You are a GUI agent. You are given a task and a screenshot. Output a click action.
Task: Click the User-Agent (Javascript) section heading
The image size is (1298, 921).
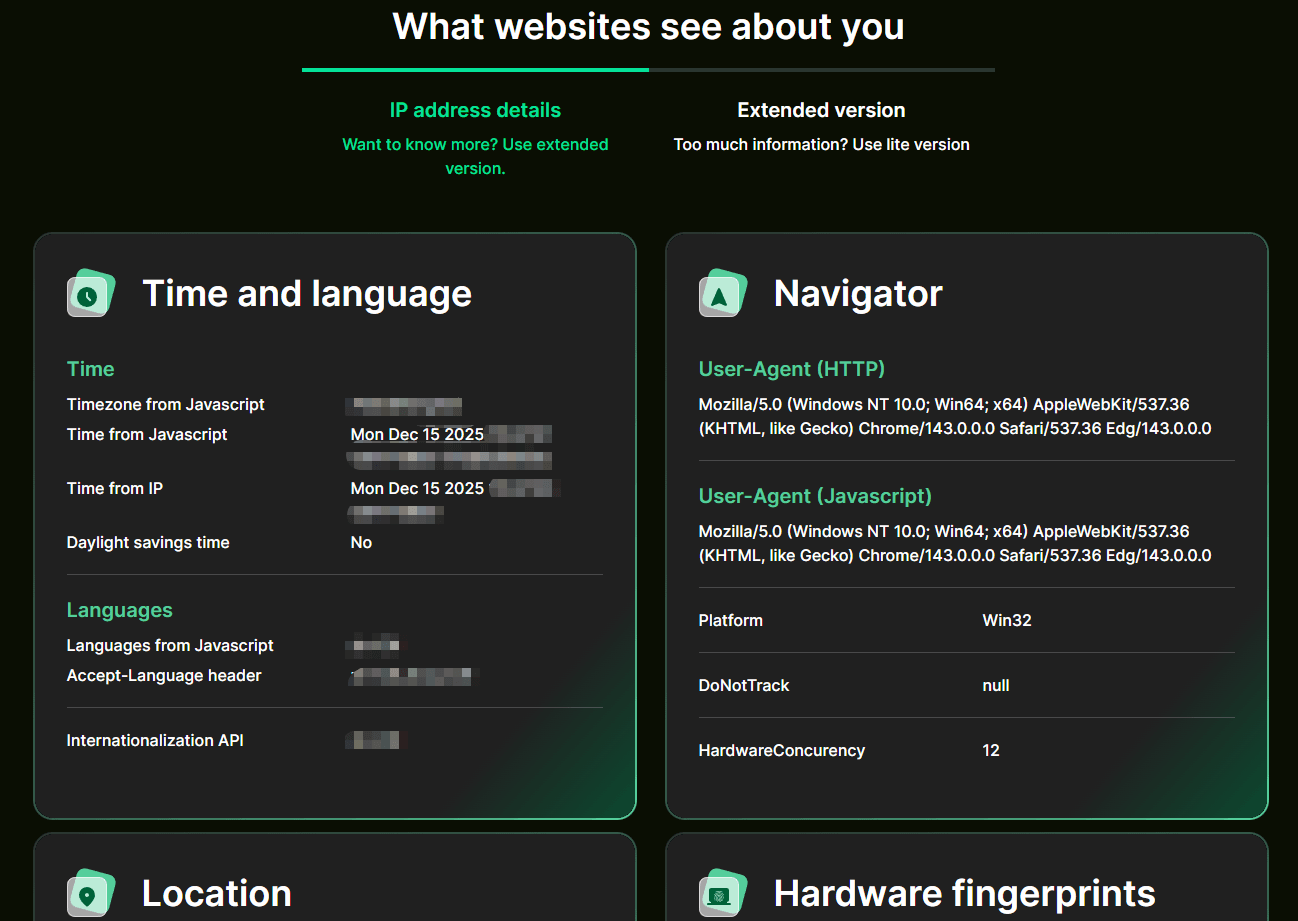click(814, 496)
